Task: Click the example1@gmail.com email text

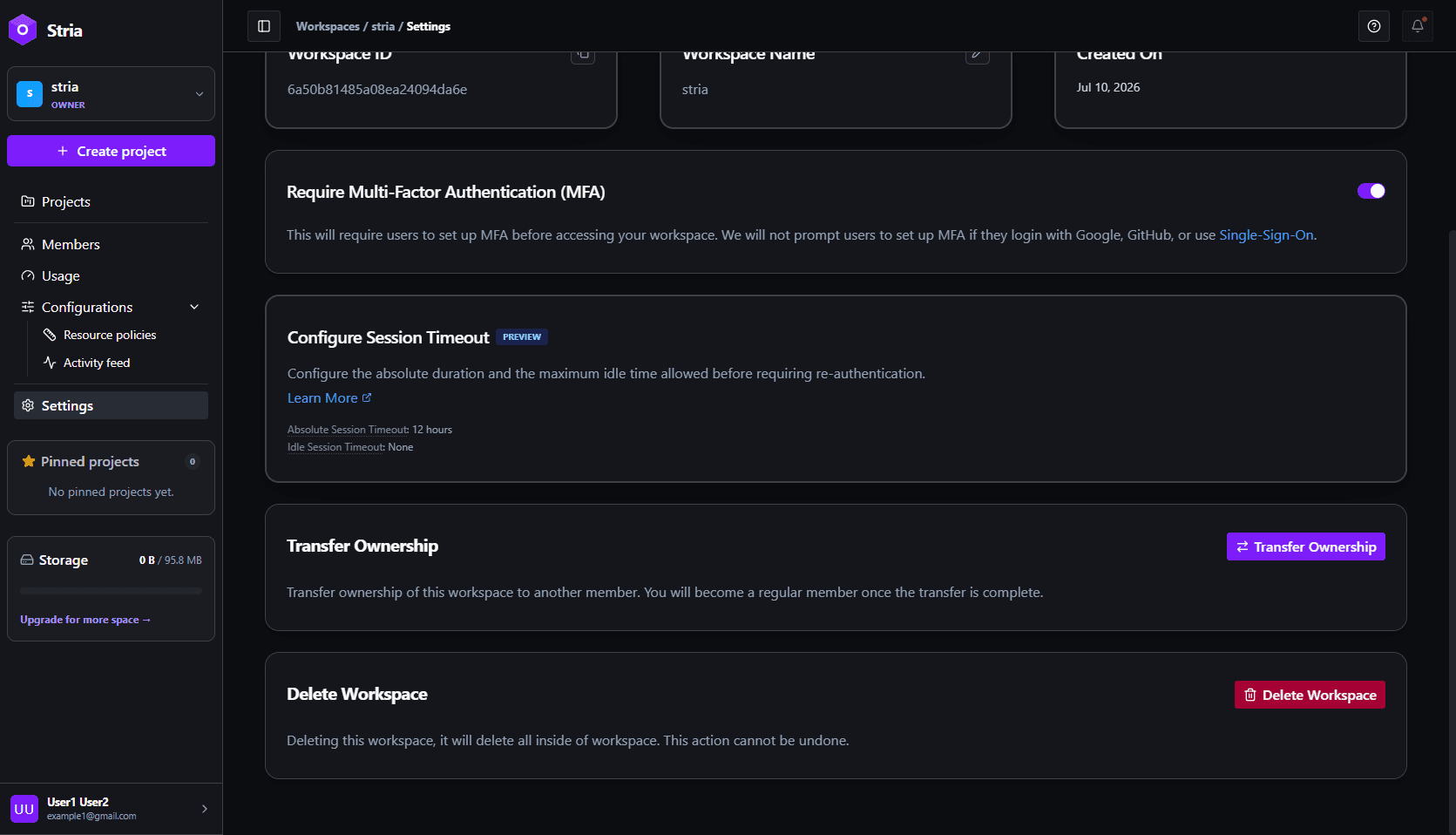Action: point(91,817)
